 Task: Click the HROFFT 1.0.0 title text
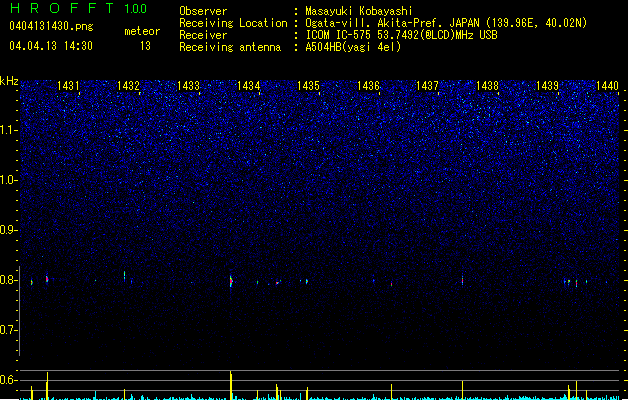point(79,8)
